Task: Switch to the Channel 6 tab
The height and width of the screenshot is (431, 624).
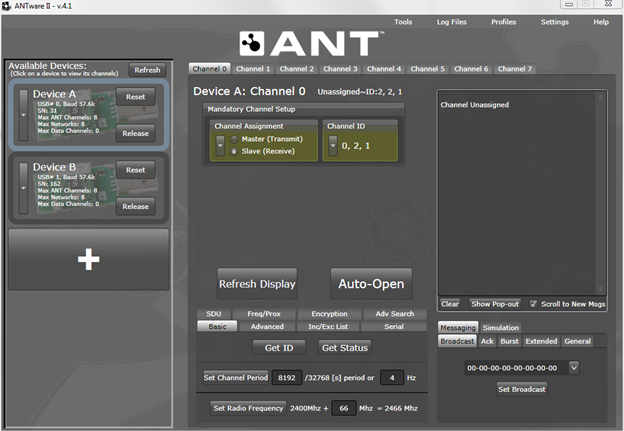Action: point(471,69)
